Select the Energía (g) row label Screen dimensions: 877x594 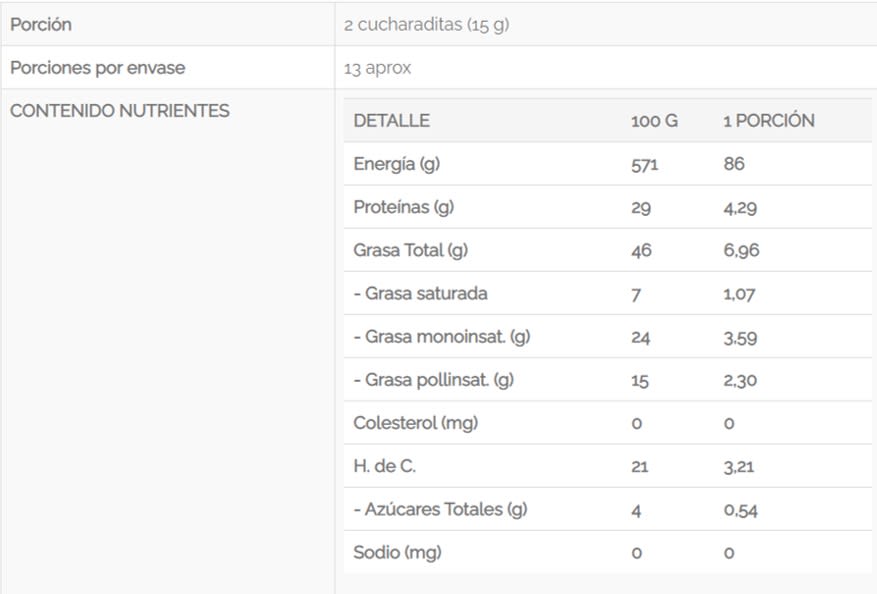coord(397,164)
